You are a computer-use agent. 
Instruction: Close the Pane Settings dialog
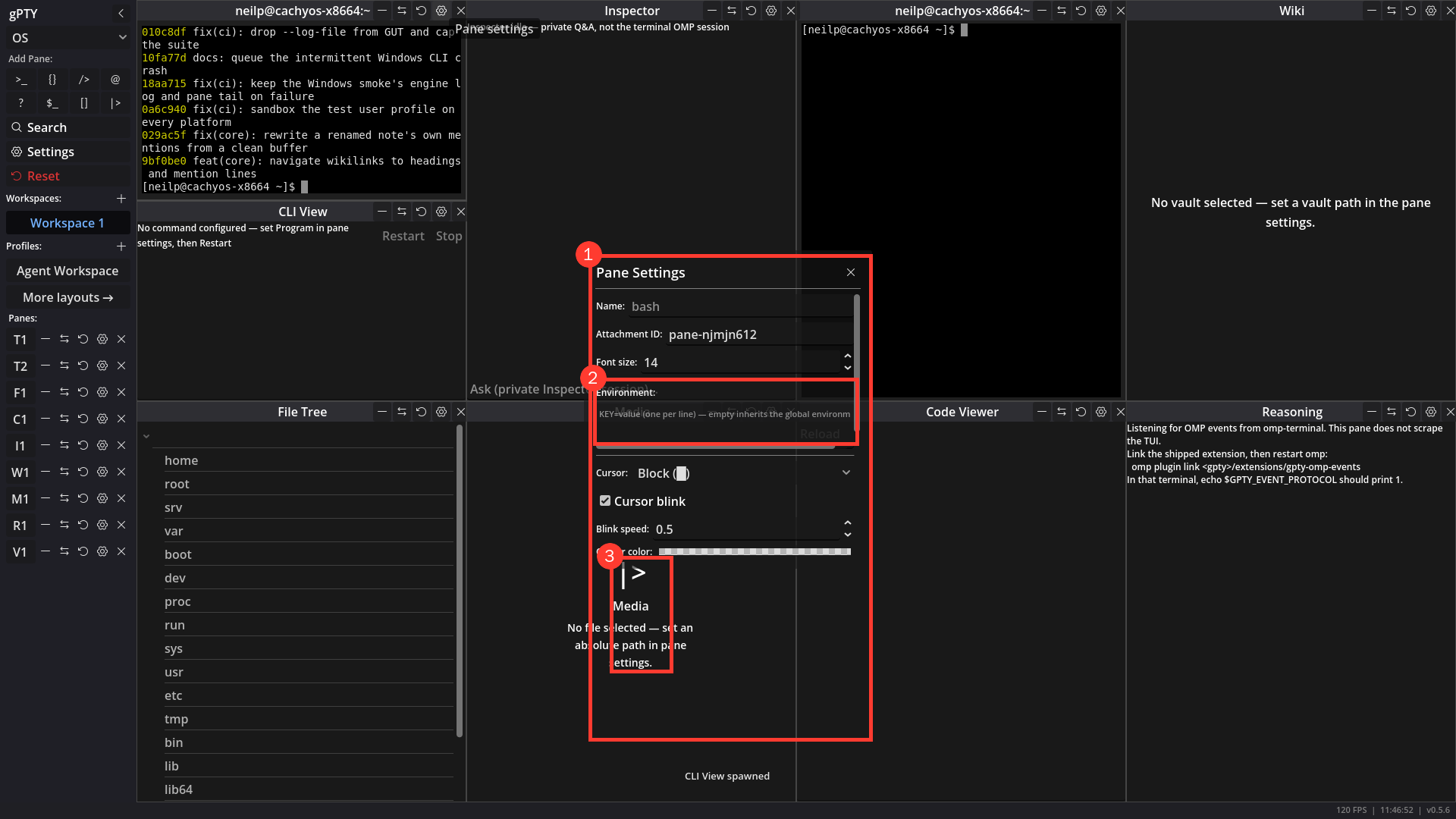tap(851, 272)
